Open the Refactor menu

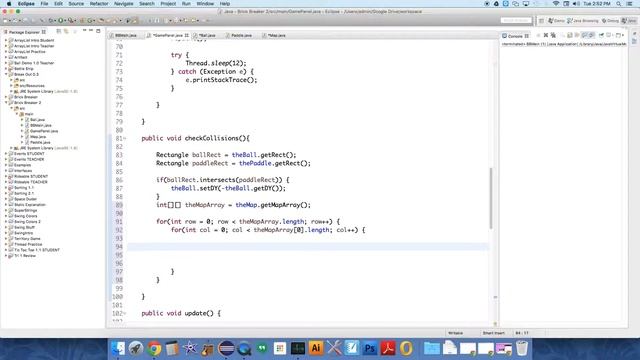99,4
